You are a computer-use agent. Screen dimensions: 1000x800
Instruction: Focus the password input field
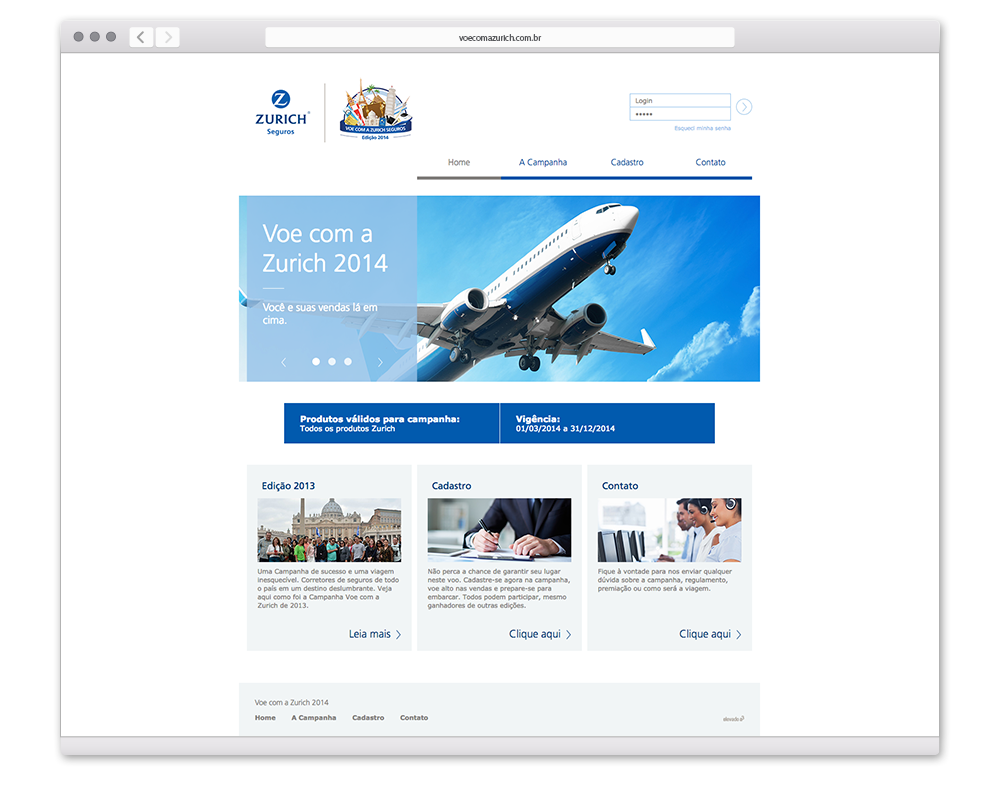pos(680,114)
